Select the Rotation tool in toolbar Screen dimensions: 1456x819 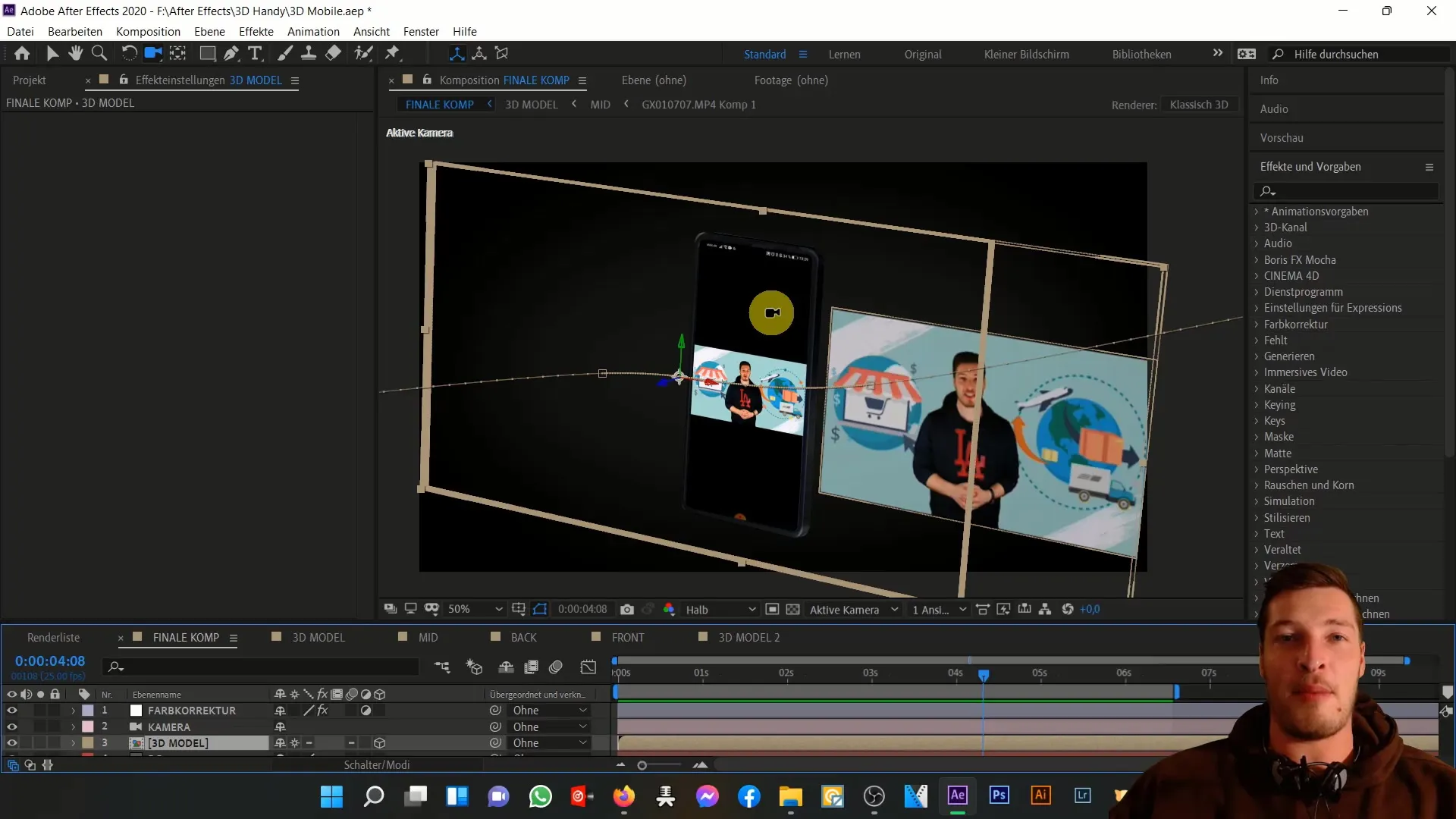pos(127,53)
